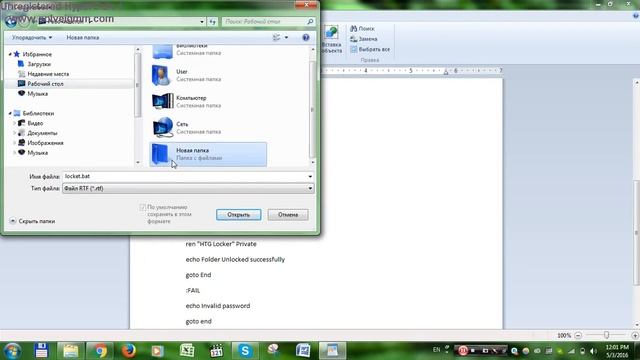Expand the Изображения library node

click(15, 143)
